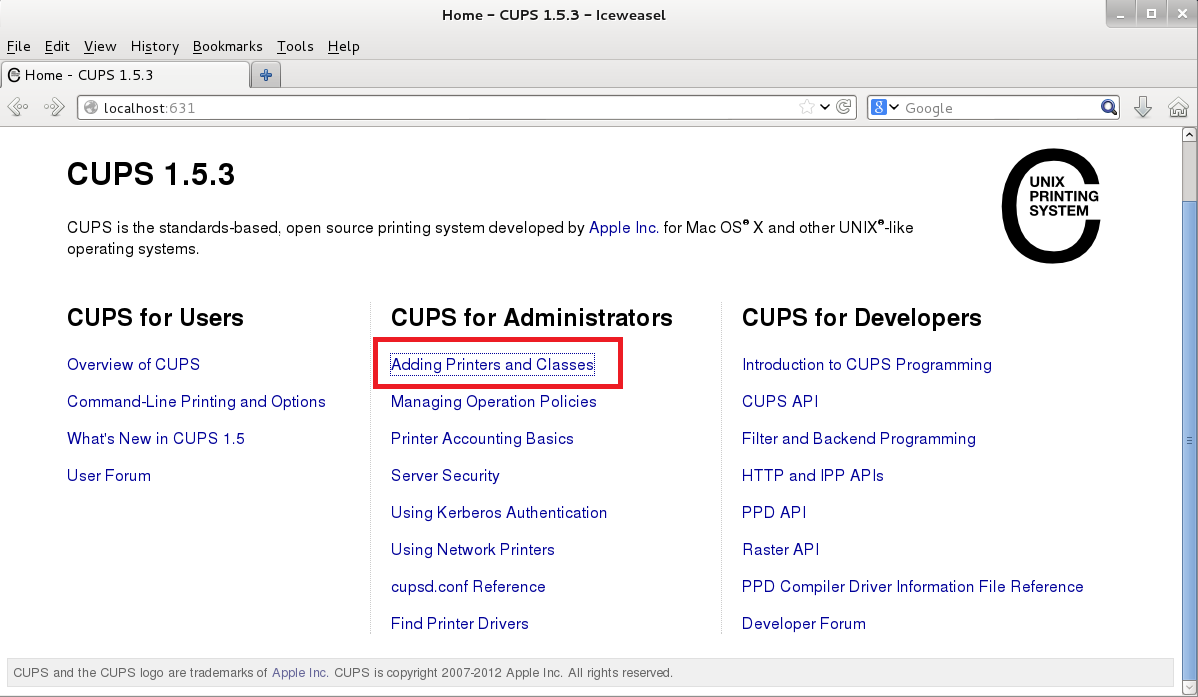Viewport: 1198px width, 697px height.
Task: Open the Tools menu
Action: [x=295, y=47]
